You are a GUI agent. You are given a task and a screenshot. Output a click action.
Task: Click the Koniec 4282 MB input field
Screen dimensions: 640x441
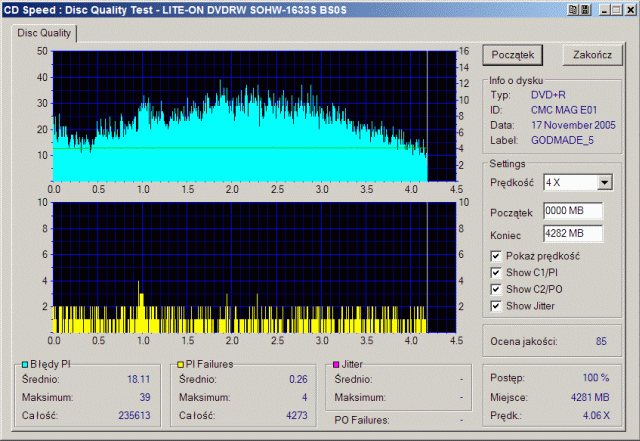pyautogui.click(x=573, y=234)
